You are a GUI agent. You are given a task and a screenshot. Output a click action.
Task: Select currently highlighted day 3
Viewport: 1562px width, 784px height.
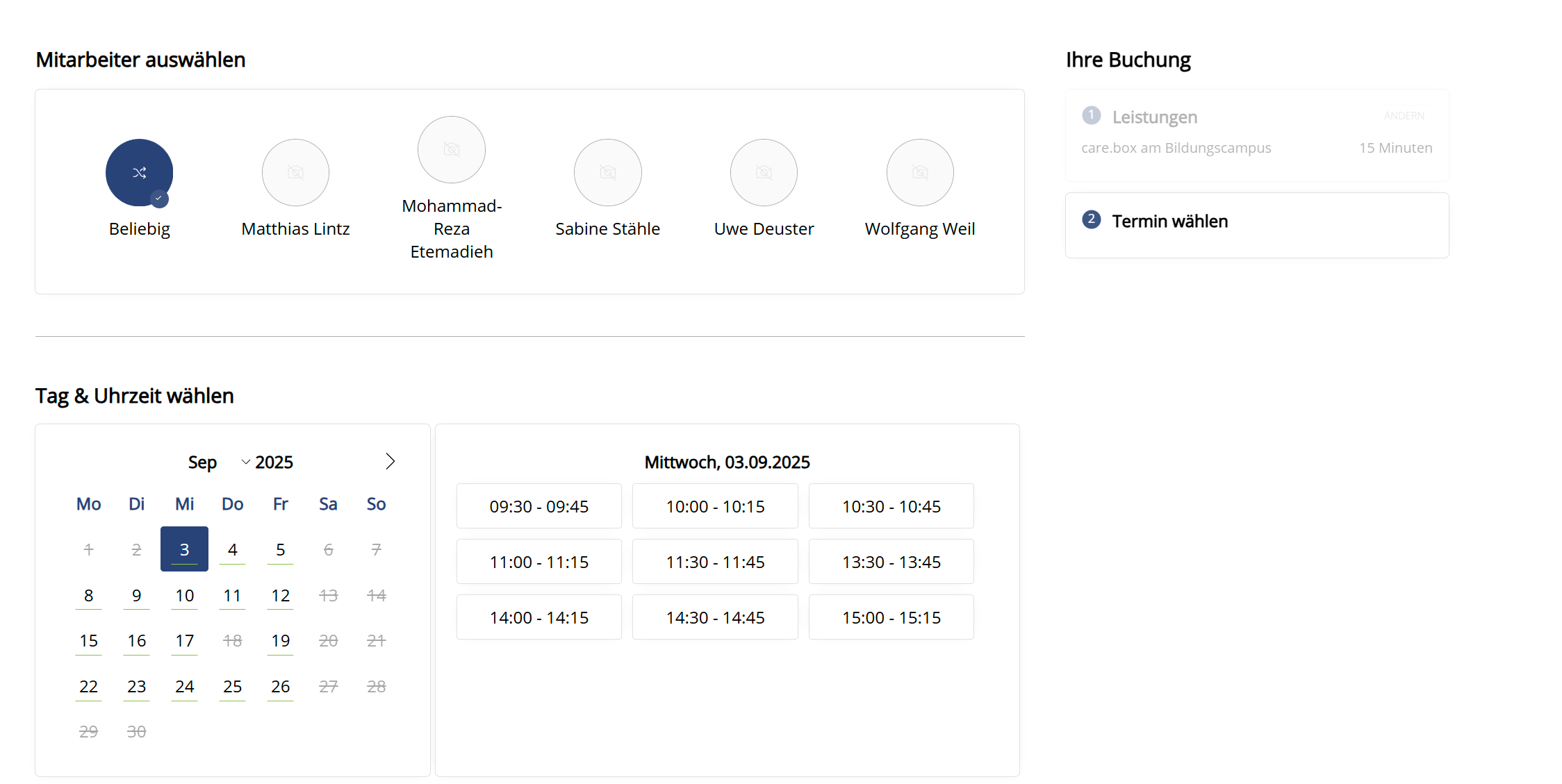[x=184, y=550]
